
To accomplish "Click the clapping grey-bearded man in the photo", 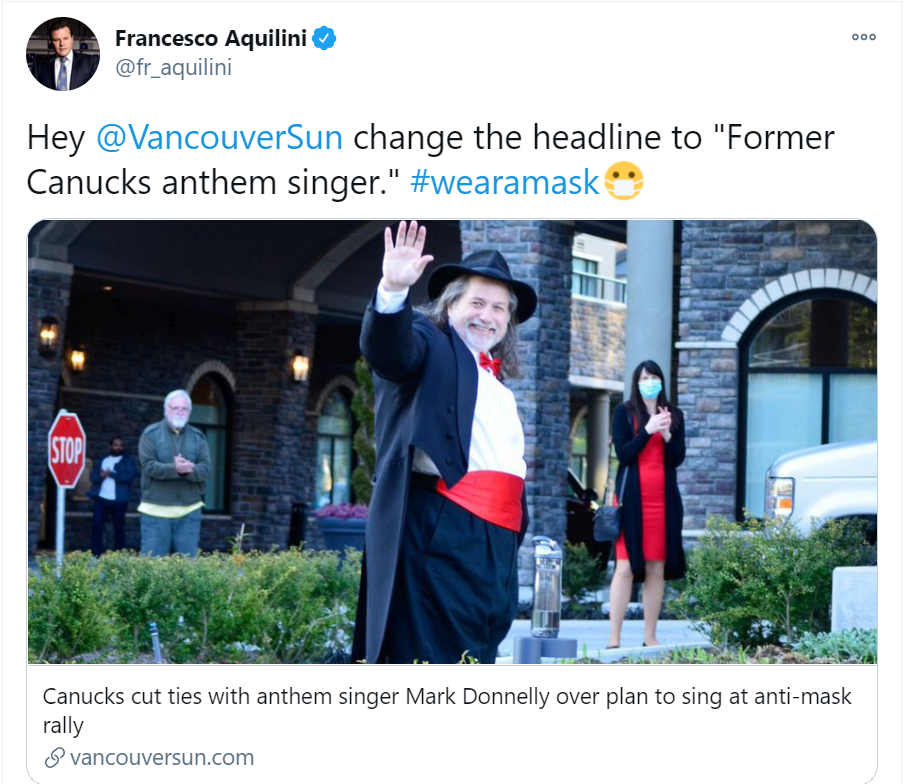I will point(174,473).
